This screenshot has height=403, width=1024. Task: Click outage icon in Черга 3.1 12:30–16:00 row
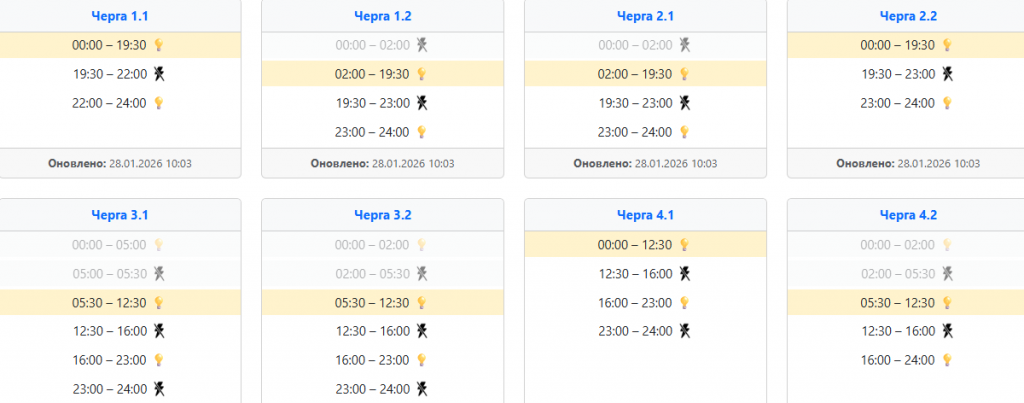click(158, 331)
